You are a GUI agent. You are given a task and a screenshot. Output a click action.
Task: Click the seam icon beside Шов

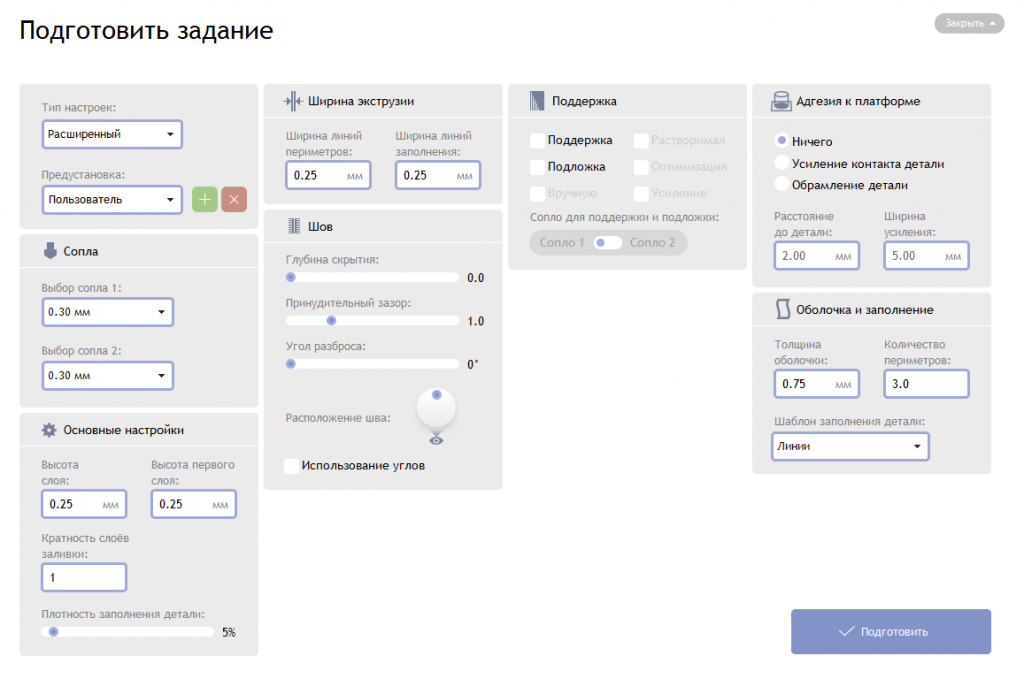pos(293,226)
